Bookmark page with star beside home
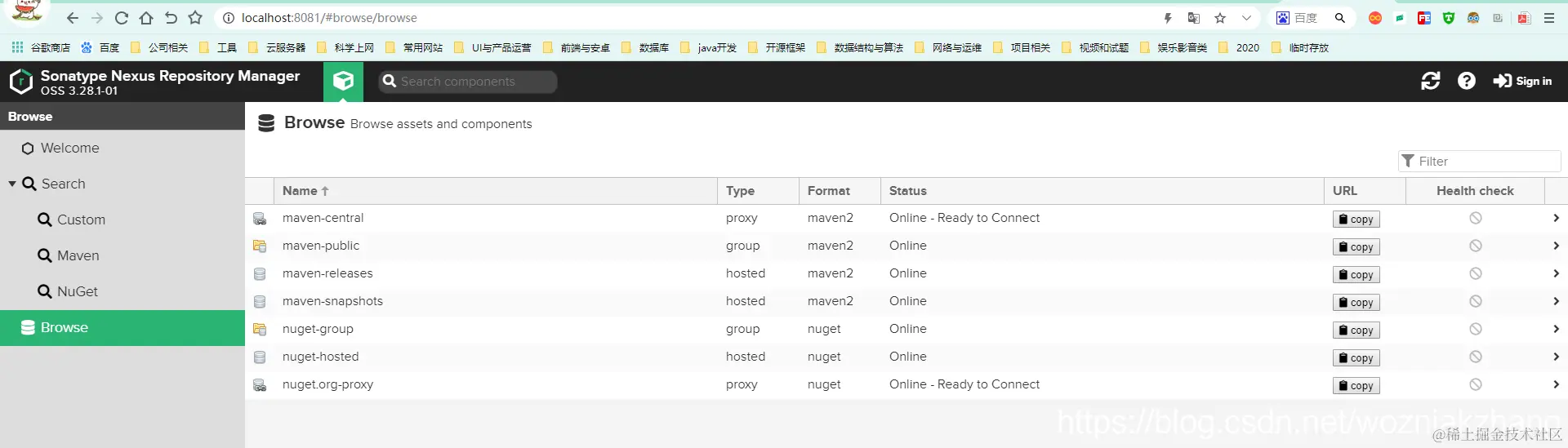 pyautogui.click(x=195, y=18)
